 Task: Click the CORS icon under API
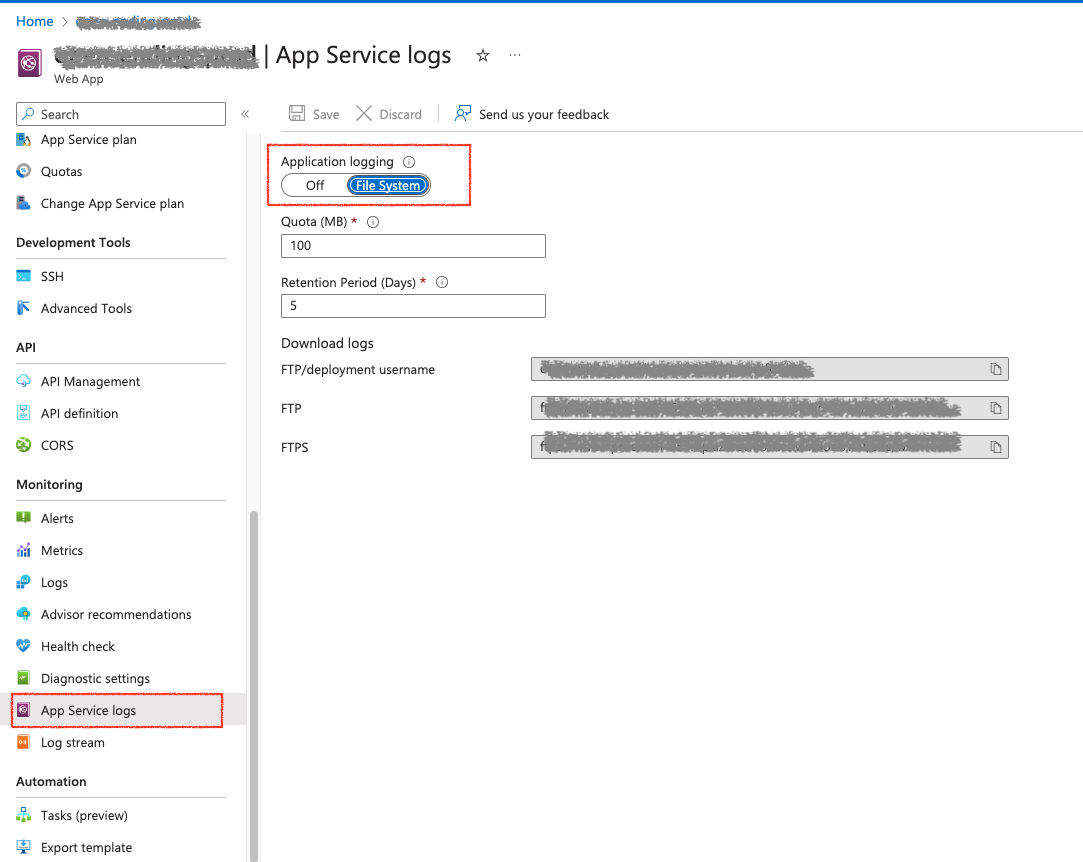[x=22, y=445]
